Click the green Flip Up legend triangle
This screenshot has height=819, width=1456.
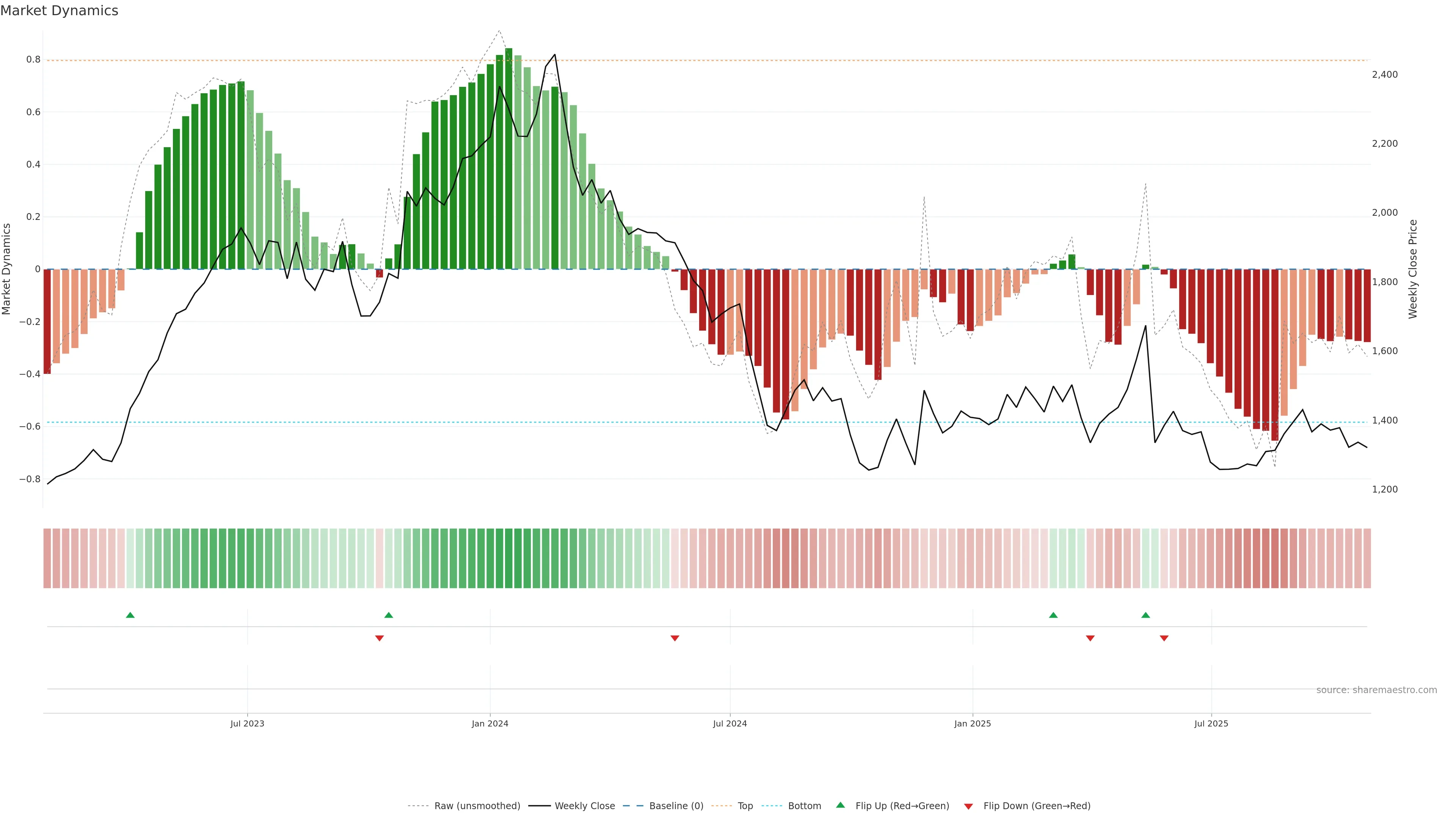pos(841,805)
